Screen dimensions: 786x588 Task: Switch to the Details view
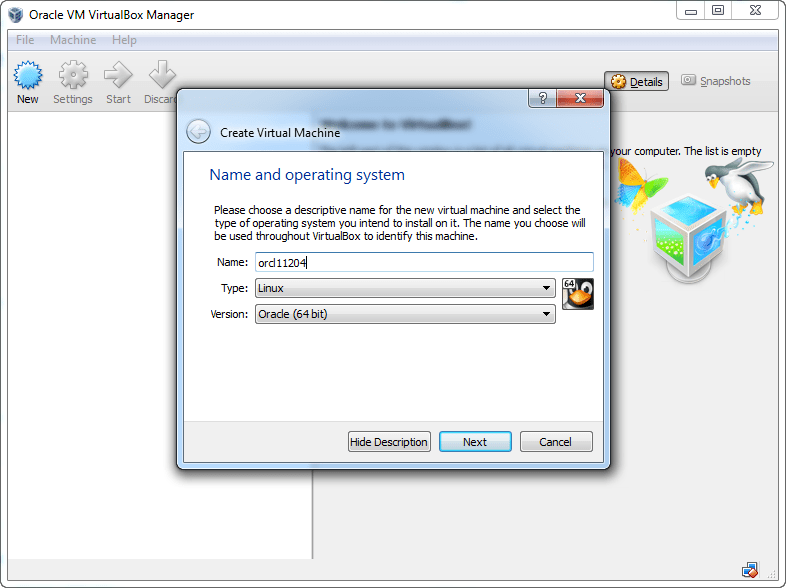637,81
